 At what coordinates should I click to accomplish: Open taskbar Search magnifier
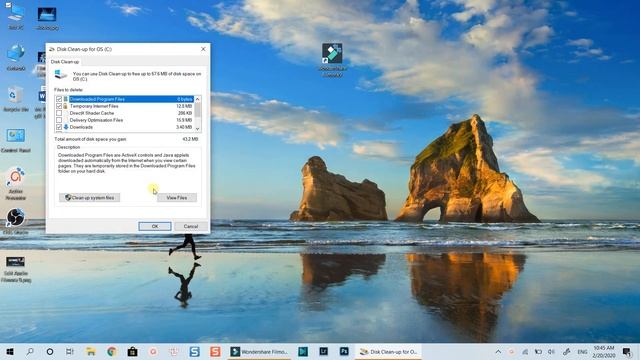[x=30, y=351]
